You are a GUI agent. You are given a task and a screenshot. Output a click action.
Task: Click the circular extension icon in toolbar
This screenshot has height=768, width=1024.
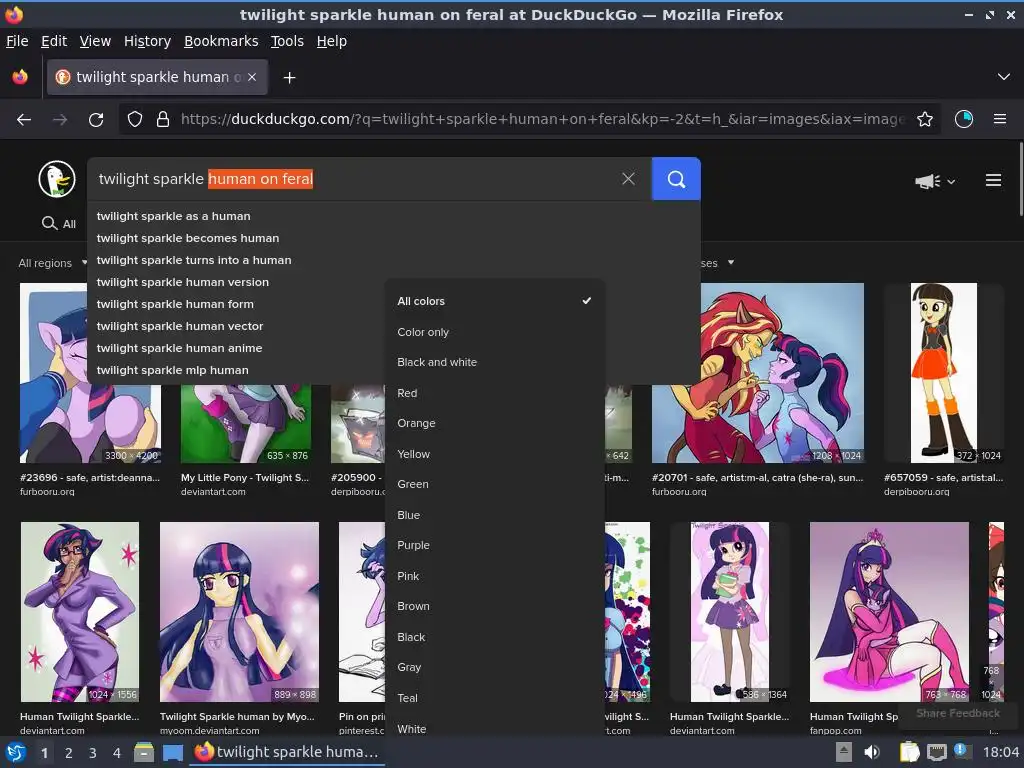coord(964,120)
